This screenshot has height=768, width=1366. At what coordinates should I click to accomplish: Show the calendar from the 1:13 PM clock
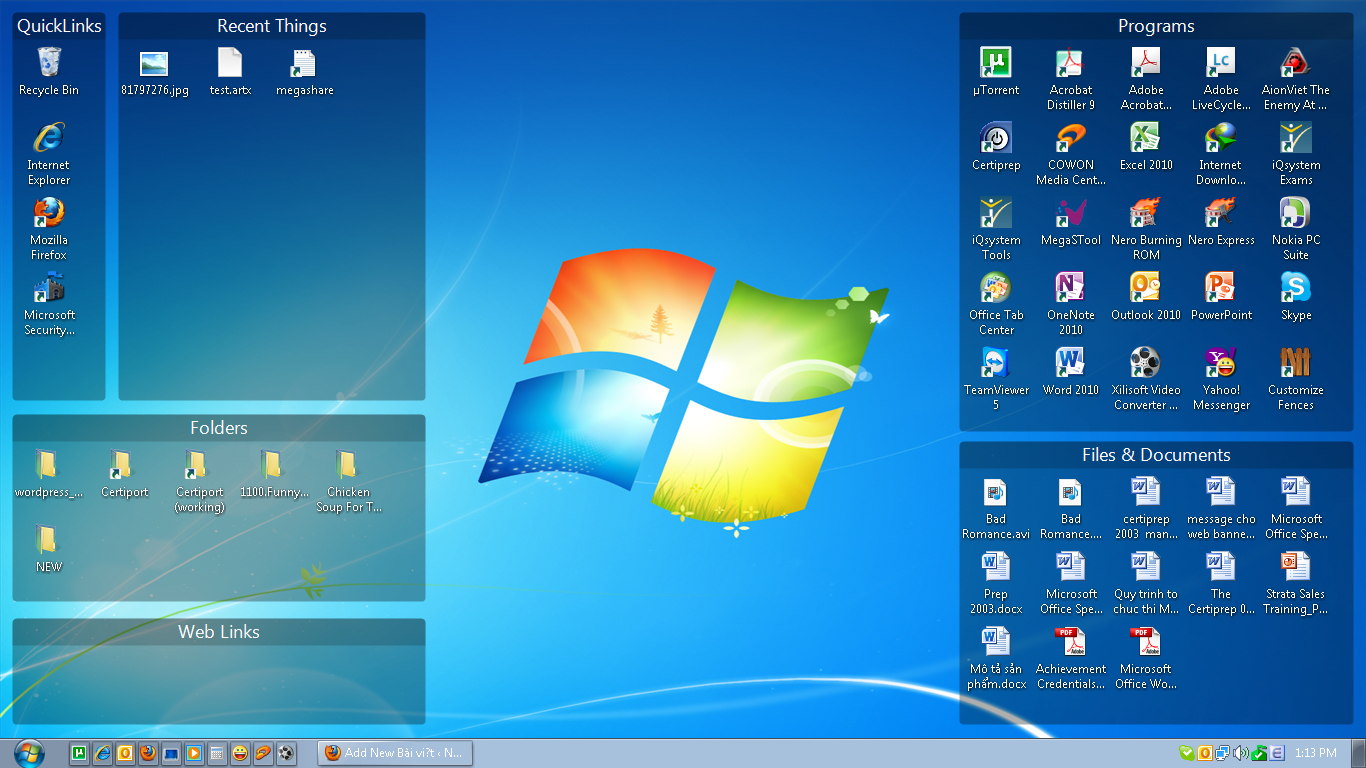coord(1316,753)
